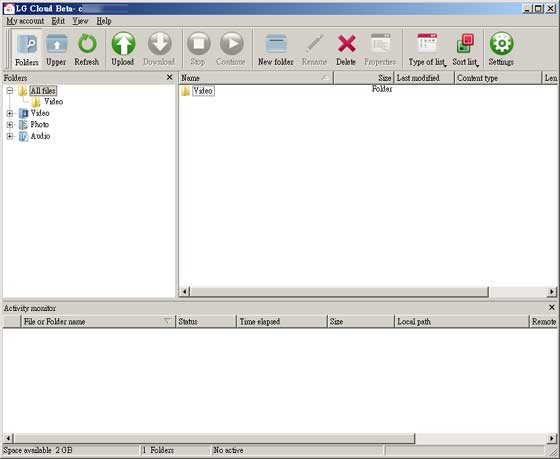Sort by File or Folder name column
Viewport: 560px width, 459px height.
98,321
